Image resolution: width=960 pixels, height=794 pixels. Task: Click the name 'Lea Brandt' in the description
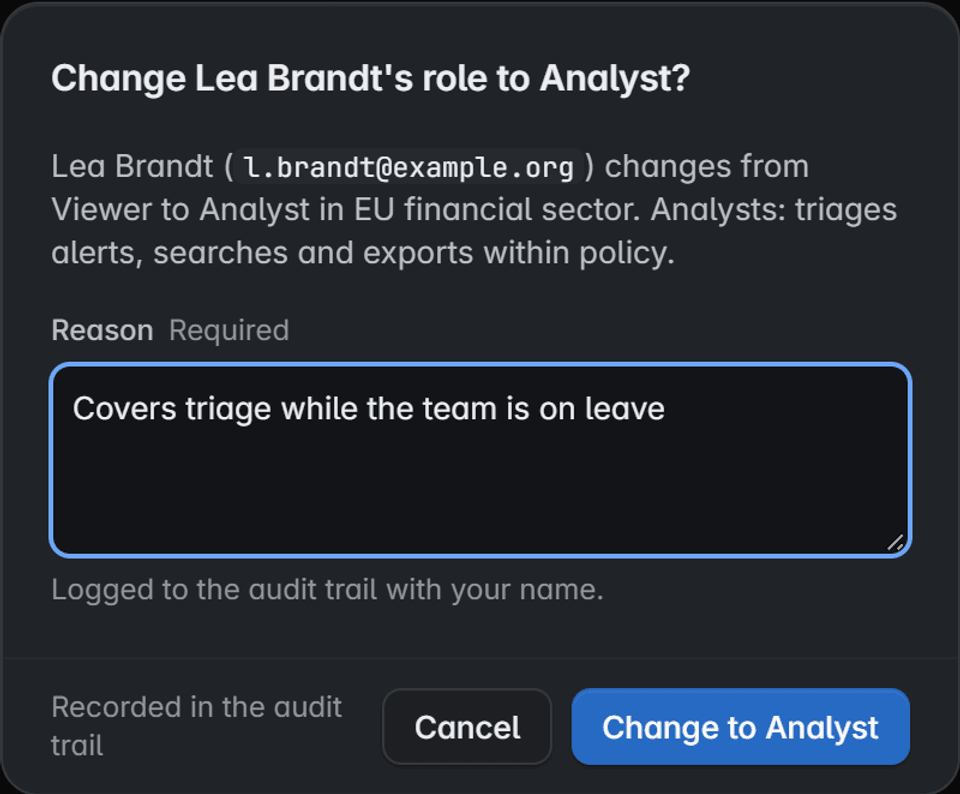(132, 167)
